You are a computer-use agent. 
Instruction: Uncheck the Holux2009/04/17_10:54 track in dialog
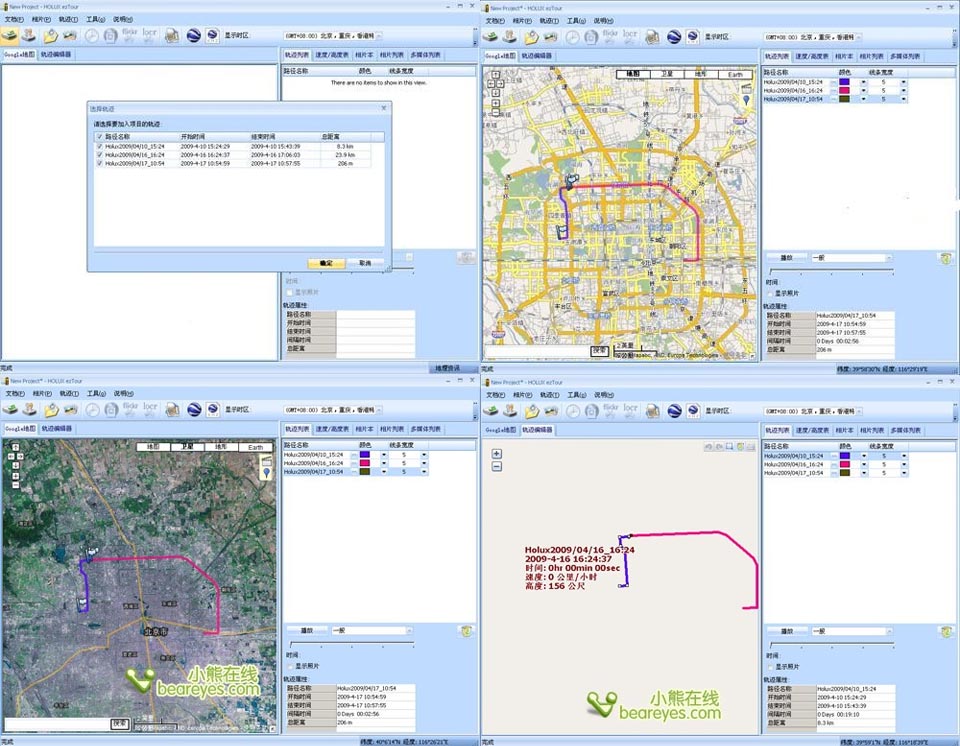[99, 163]
